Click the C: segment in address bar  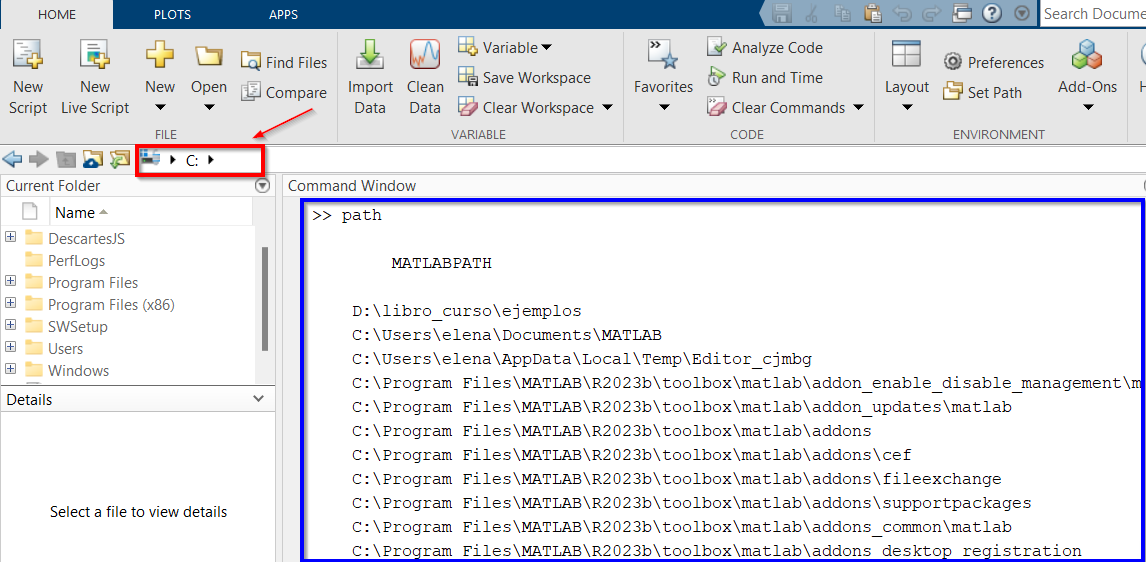(192, 160)
